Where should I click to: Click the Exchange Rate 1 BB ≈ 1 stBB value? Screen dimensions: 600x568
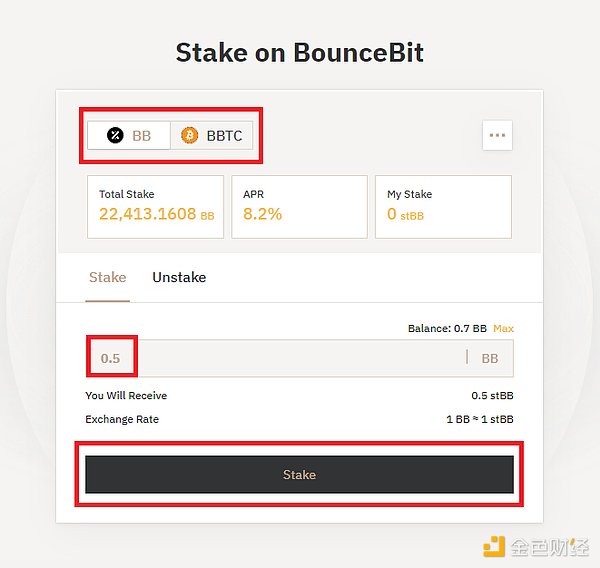(x=480, y=419)
